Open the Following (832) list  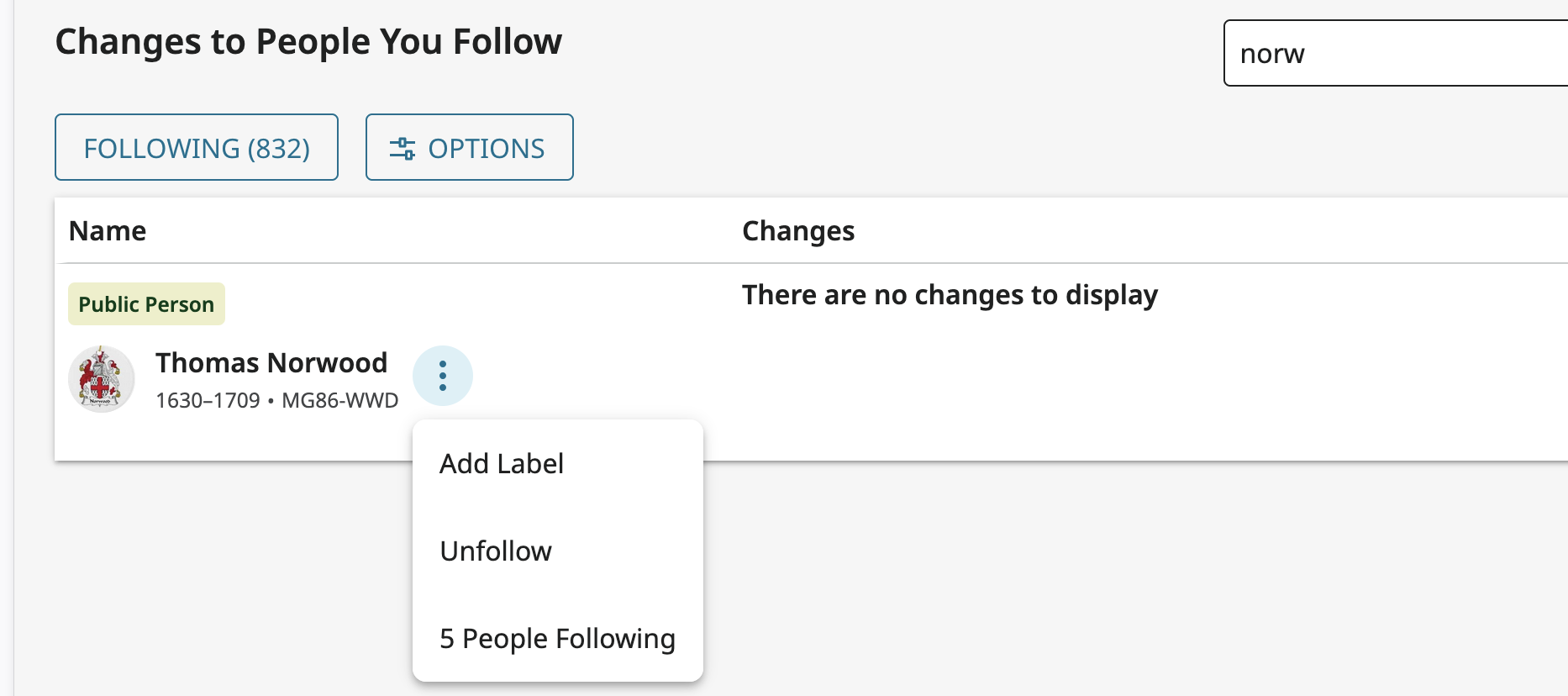196,147
